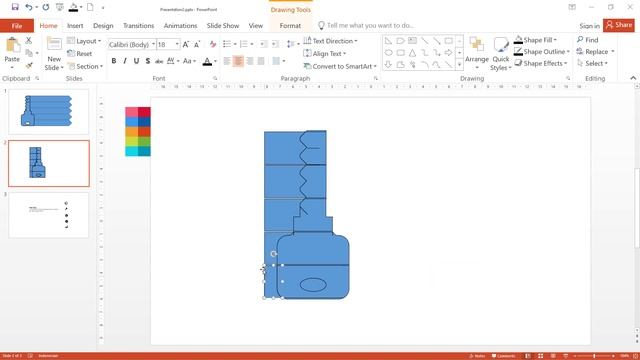Open the Calibri (Body) font dropdown
Screen dimensions: 640x360
point(153,44)
